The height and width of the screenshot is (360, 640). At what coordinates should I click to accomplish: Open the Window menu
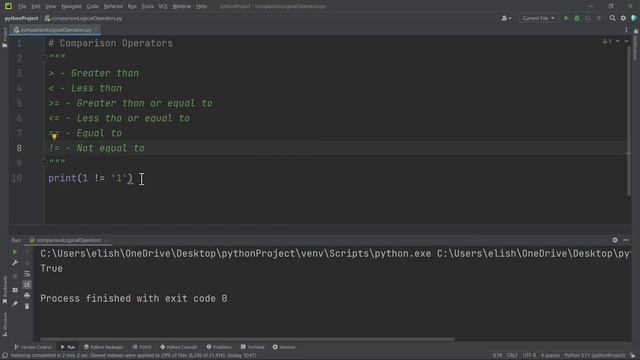pyautogui.click(x=182, y=7)
